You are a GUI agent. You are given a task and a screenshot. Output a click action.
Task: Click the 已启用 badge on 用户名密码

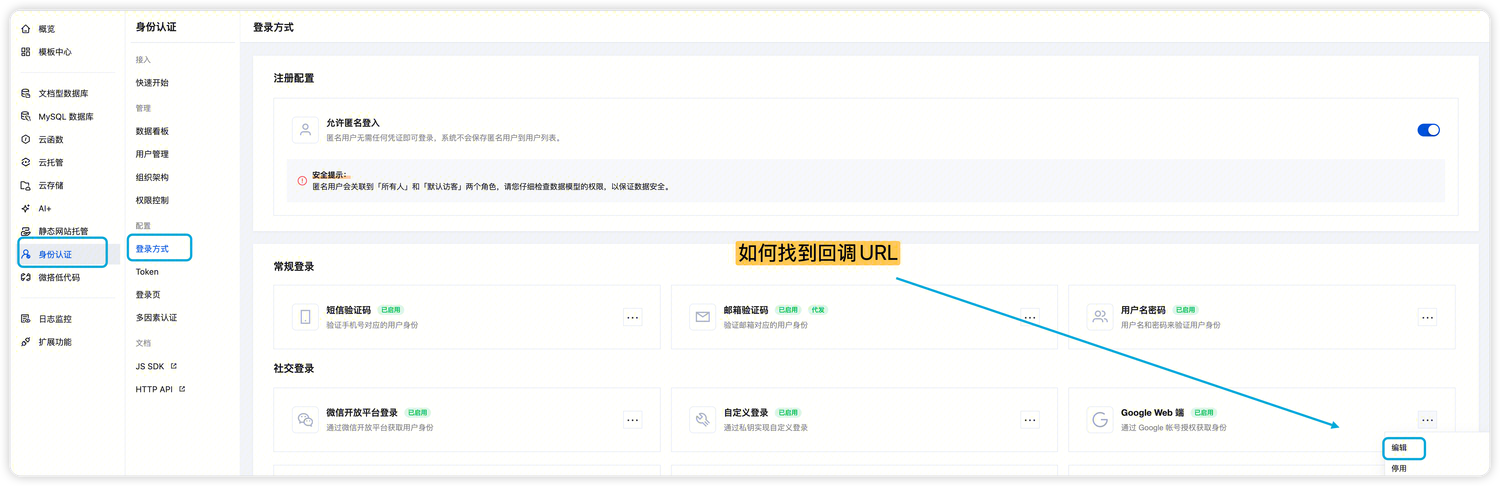(1185, 310)
